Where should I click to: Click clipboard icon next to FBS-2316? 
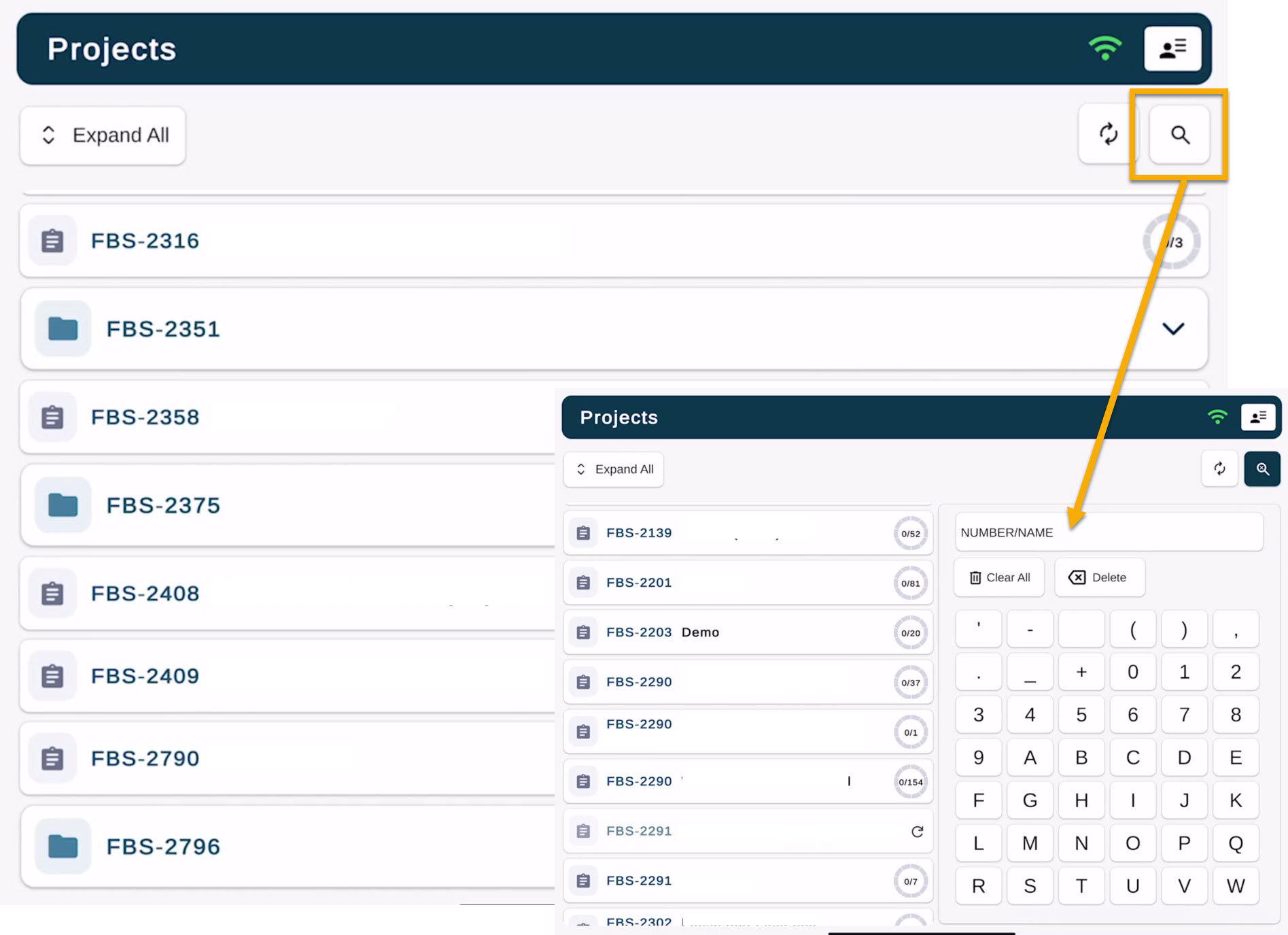click(52, 241)
